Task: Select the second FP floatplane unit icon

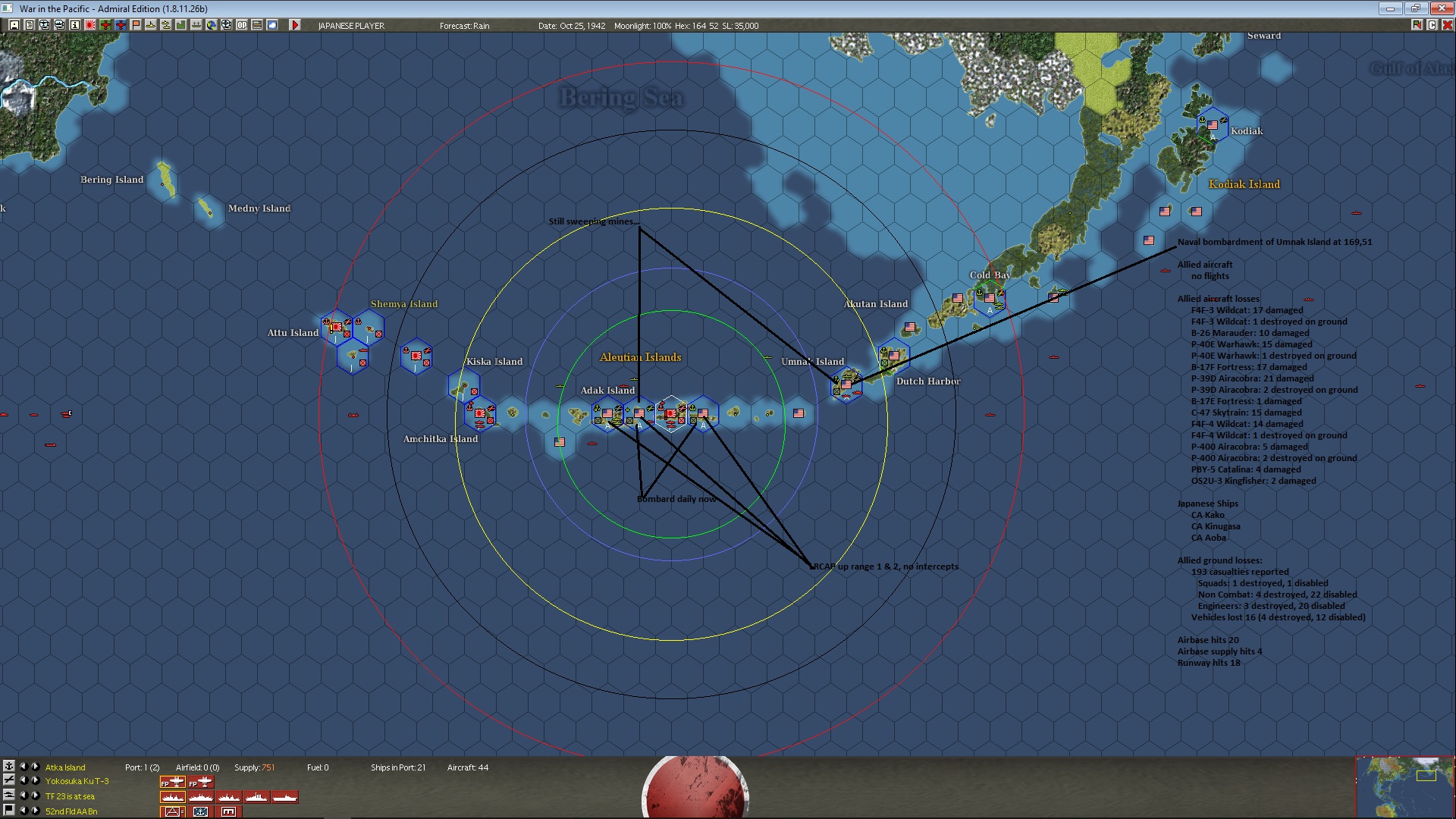Action: tap(200, 782)
